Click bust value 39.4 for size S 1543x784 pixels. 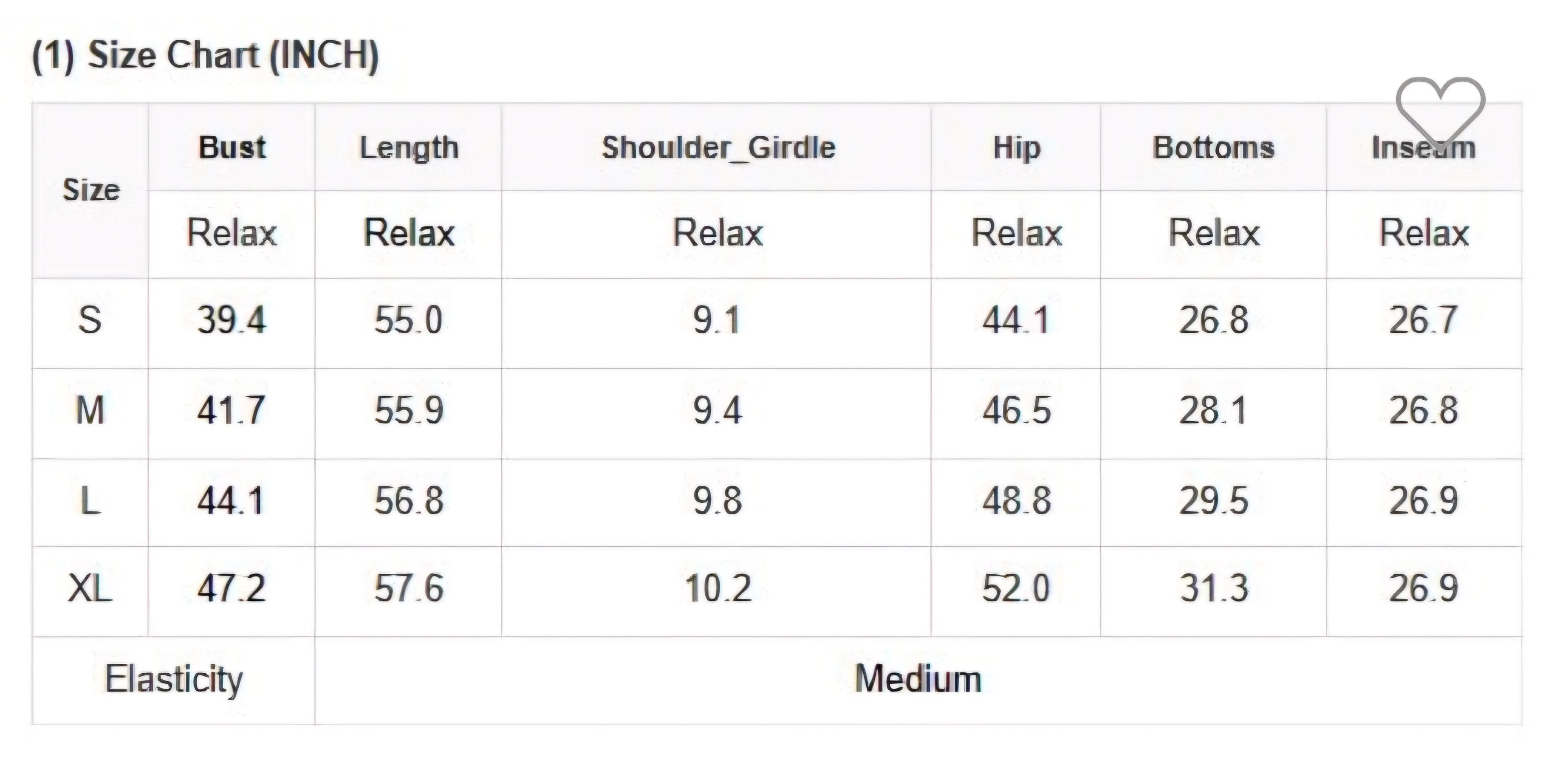(231, 320)
